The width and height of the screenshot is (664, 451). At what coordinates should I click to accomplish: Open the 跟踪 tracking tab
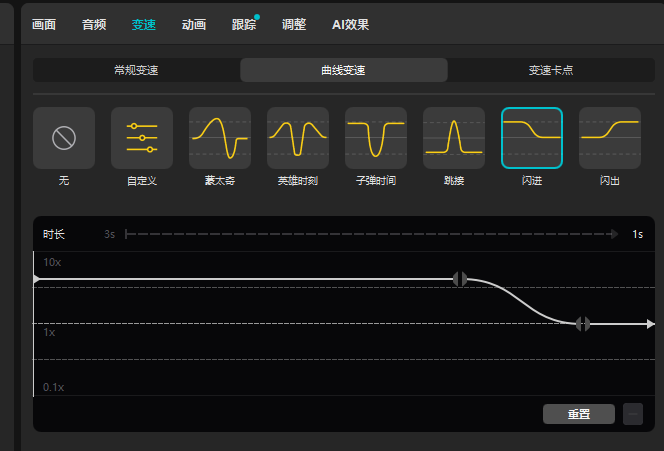[243, 24]
